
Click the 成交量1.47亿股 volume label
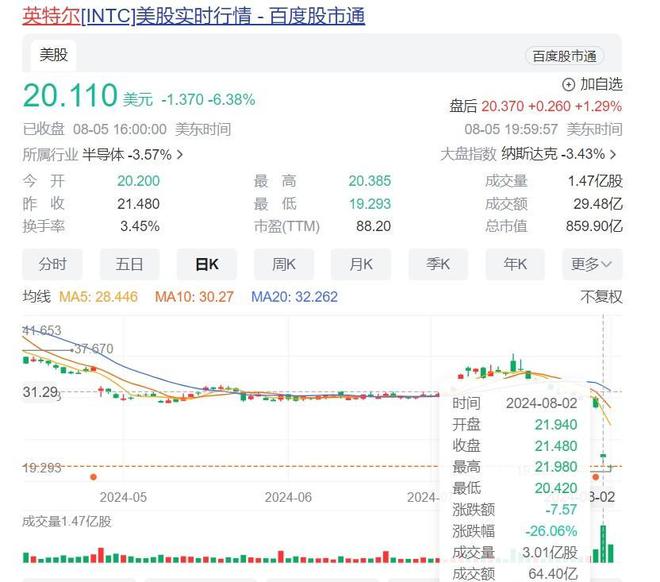(67, 522)
